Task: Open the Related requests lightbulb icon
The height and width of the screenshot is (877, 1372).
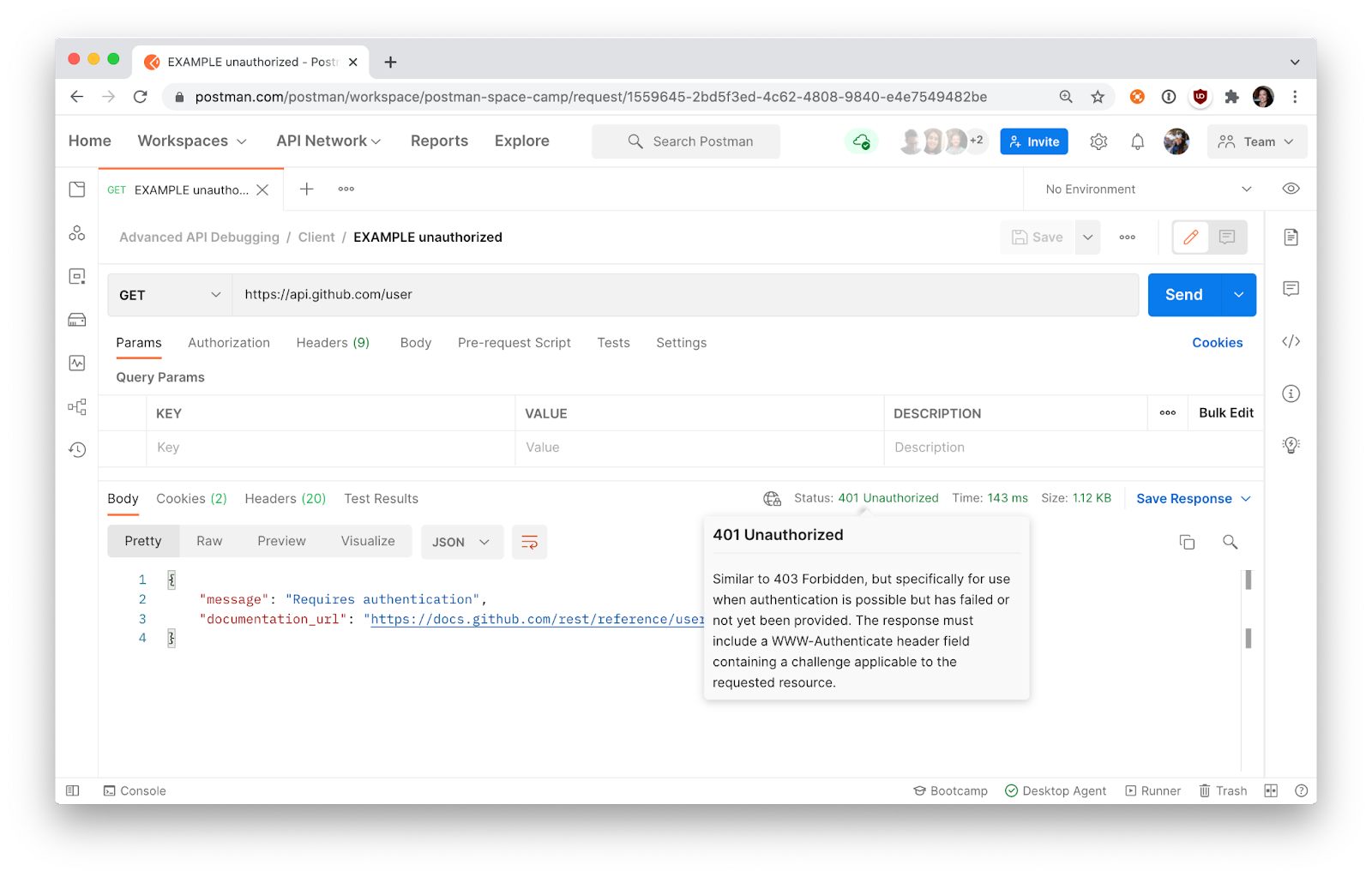Action: pyautogui.click(x=1291, y=445)
